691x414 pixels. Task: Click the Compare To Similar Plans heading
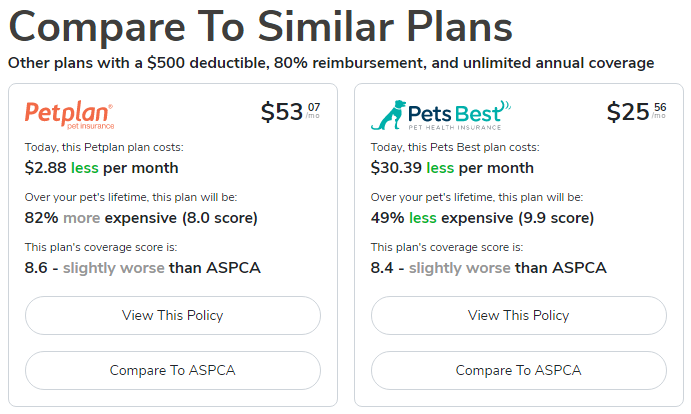(x=260, y=27)
